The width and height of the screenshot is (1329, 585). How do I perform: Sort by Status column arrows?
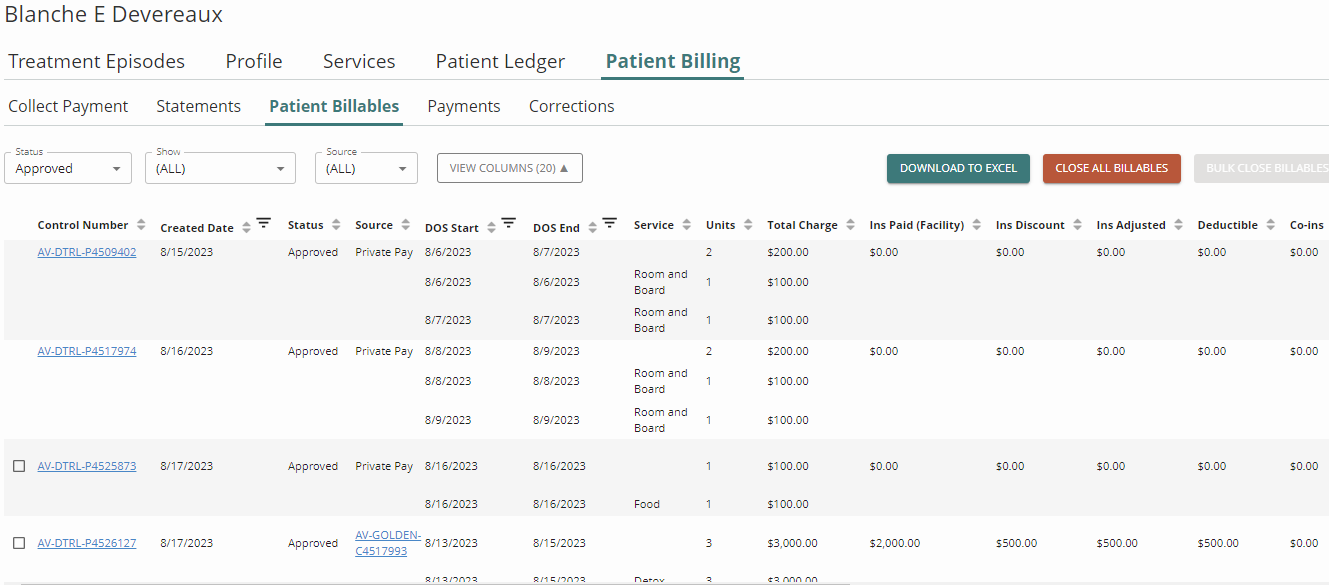(x=336, y=225)
